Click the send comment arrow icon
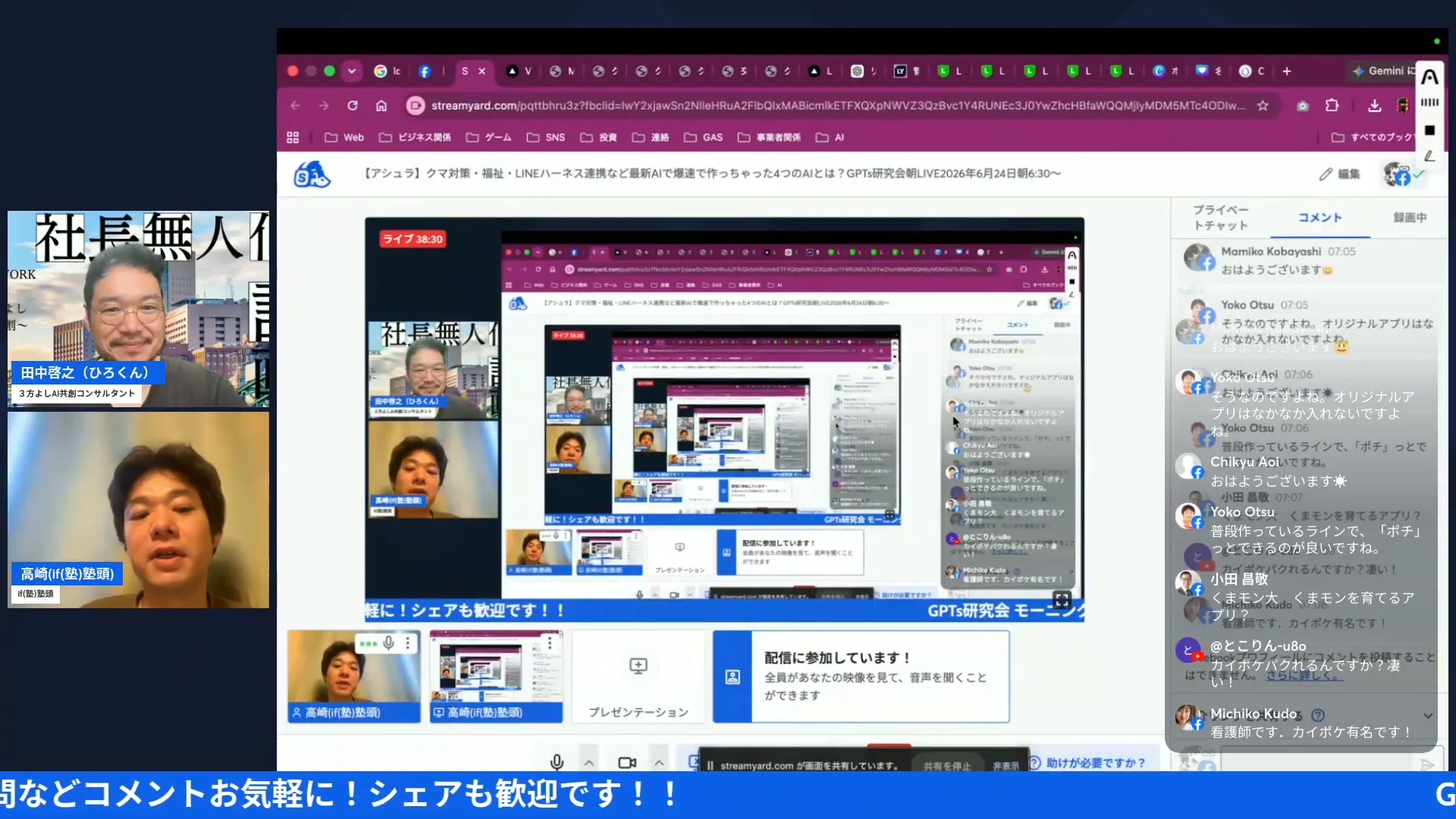 [x=1427, y=764]
